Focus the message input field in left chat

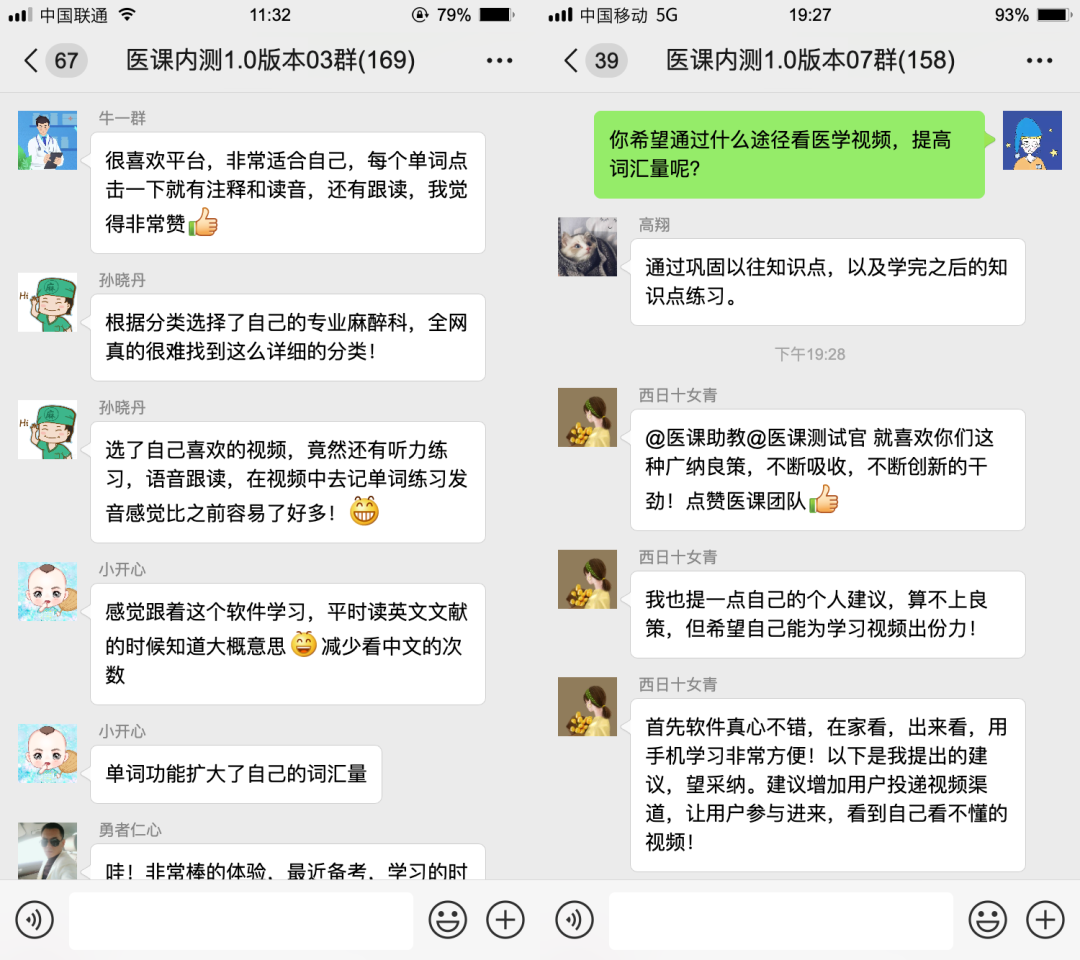click(241, 920)
